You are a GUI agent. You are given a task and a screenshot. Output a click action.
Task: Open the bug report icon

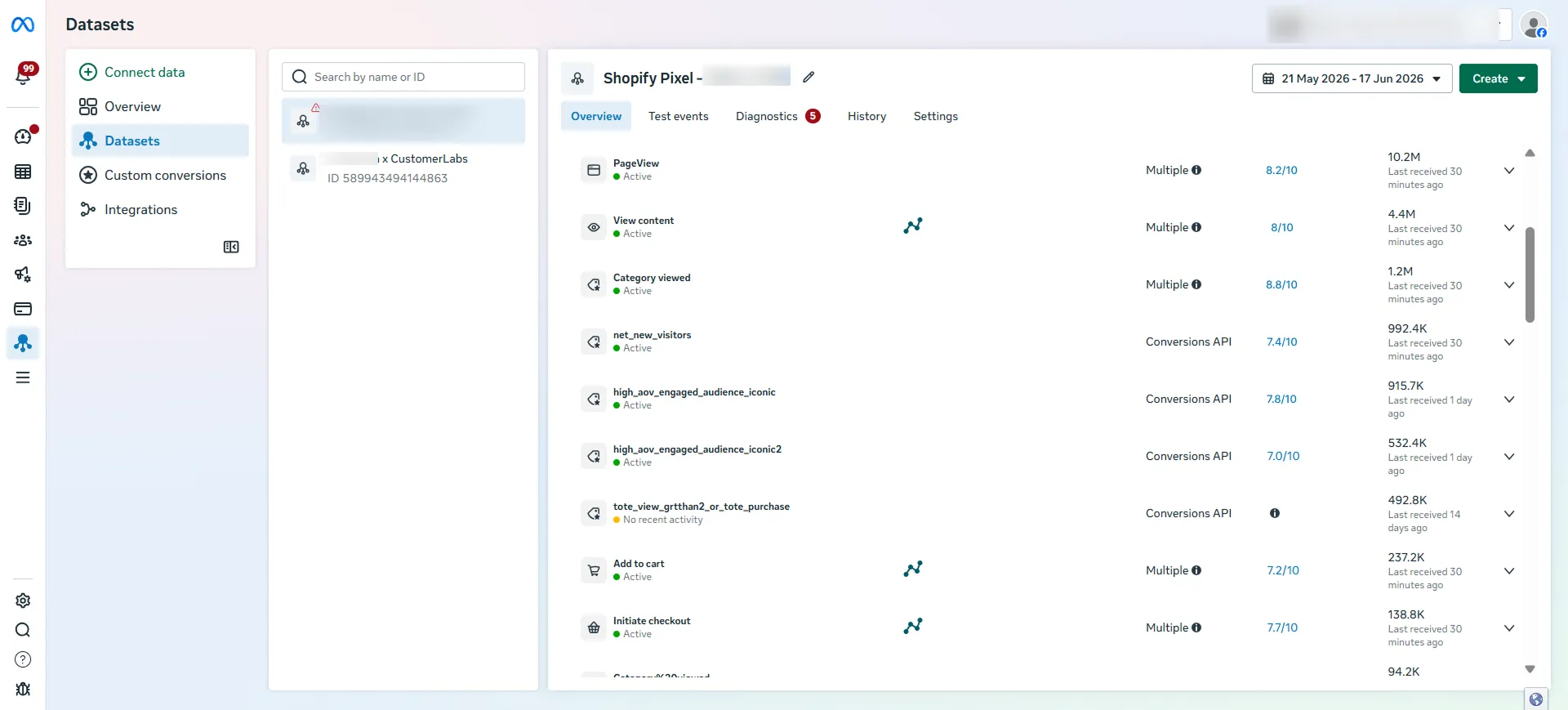[x=23, y=689]
